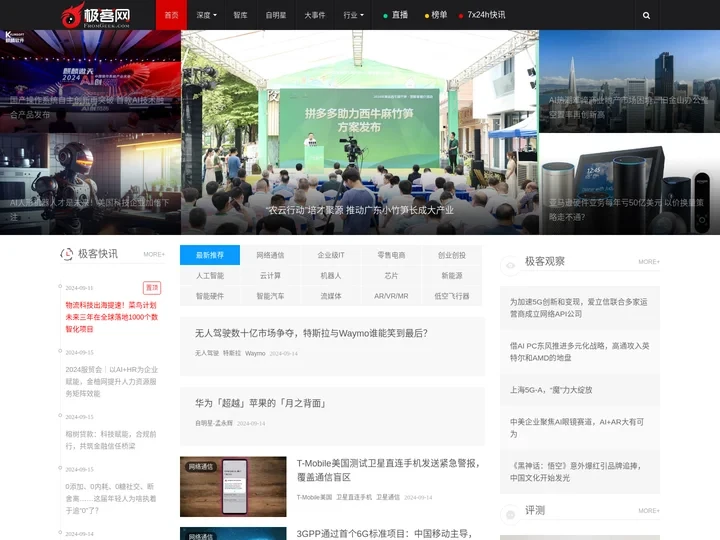Viewport: 720px width, 540px height.
Task: Click the clock icon beside 极客快讯
Action: [67, 254]
